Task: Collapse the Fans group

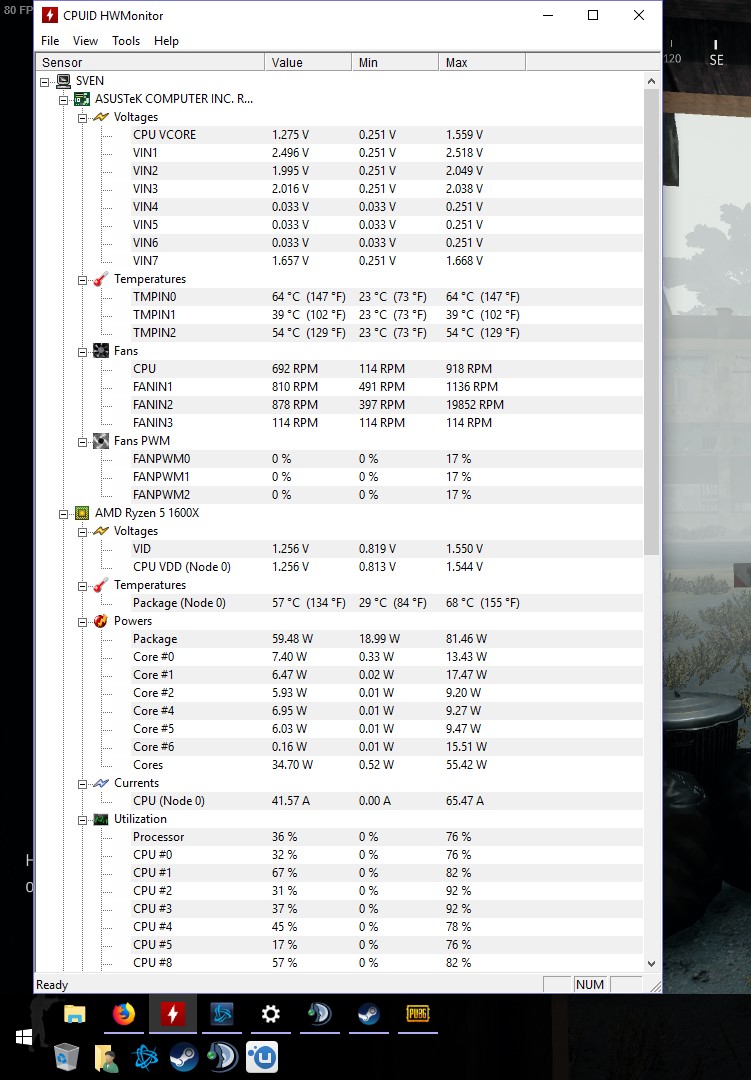Action: [82, 351]
